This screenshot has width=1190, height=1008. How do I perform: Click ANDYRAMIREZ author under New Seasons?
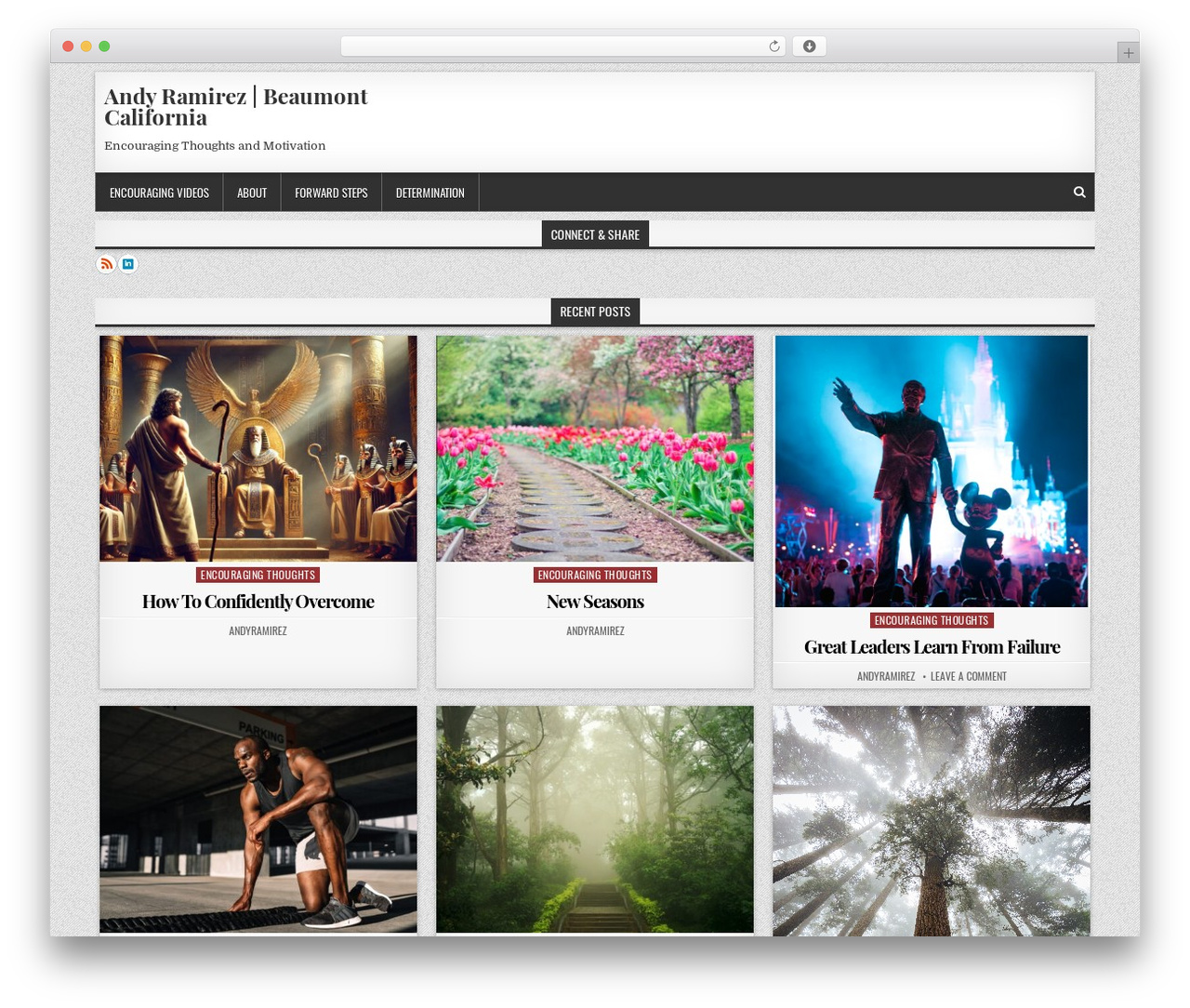pyautogui.click(x=595, y=630)
